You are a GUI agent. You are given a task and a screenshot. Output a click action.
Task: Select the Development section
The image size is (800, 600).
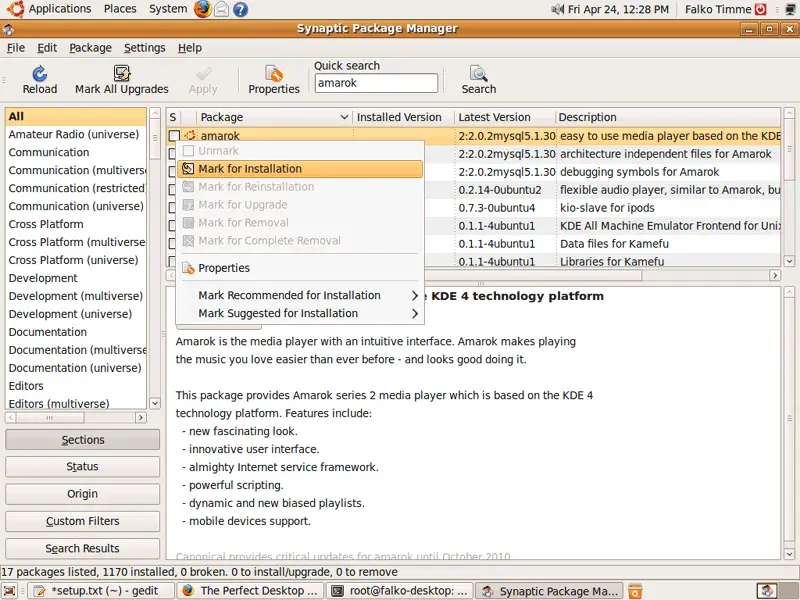pos(76,278)
